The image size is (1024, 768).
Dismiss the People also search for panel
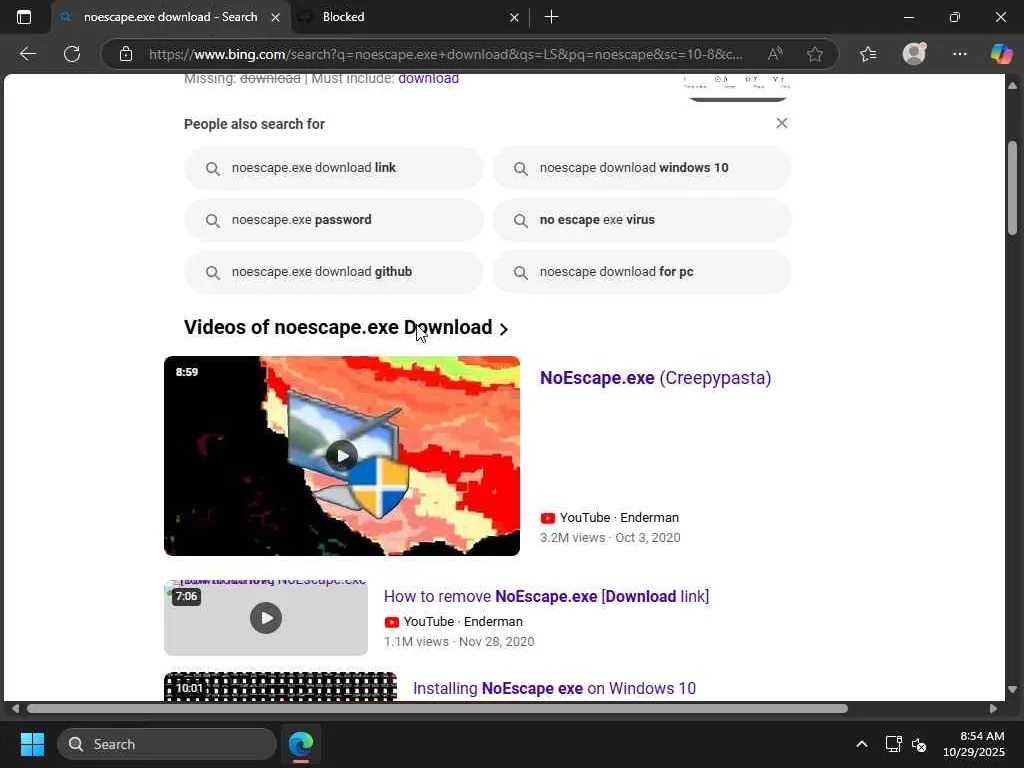coord(781,123)
